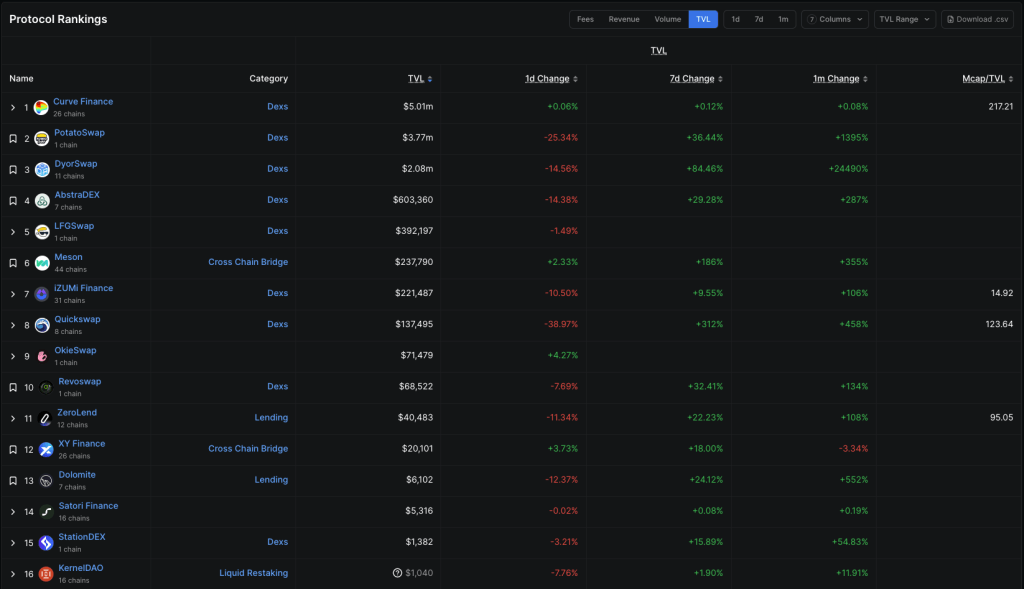Open the TVL Range dropdown

(903, 19)
